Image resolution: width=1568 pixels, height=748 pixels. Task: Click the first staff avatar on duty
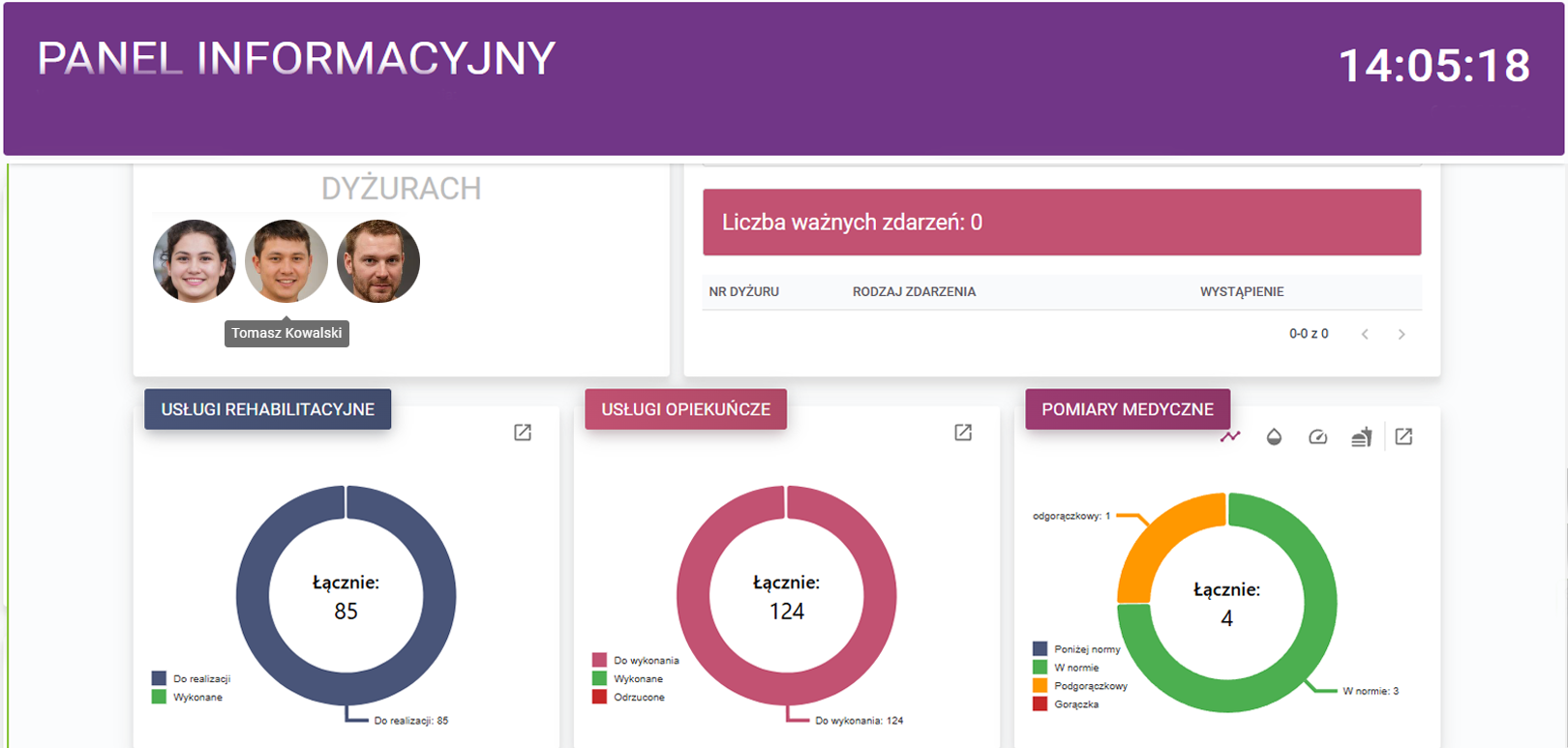pyautogui.click(x=195, y=261)
